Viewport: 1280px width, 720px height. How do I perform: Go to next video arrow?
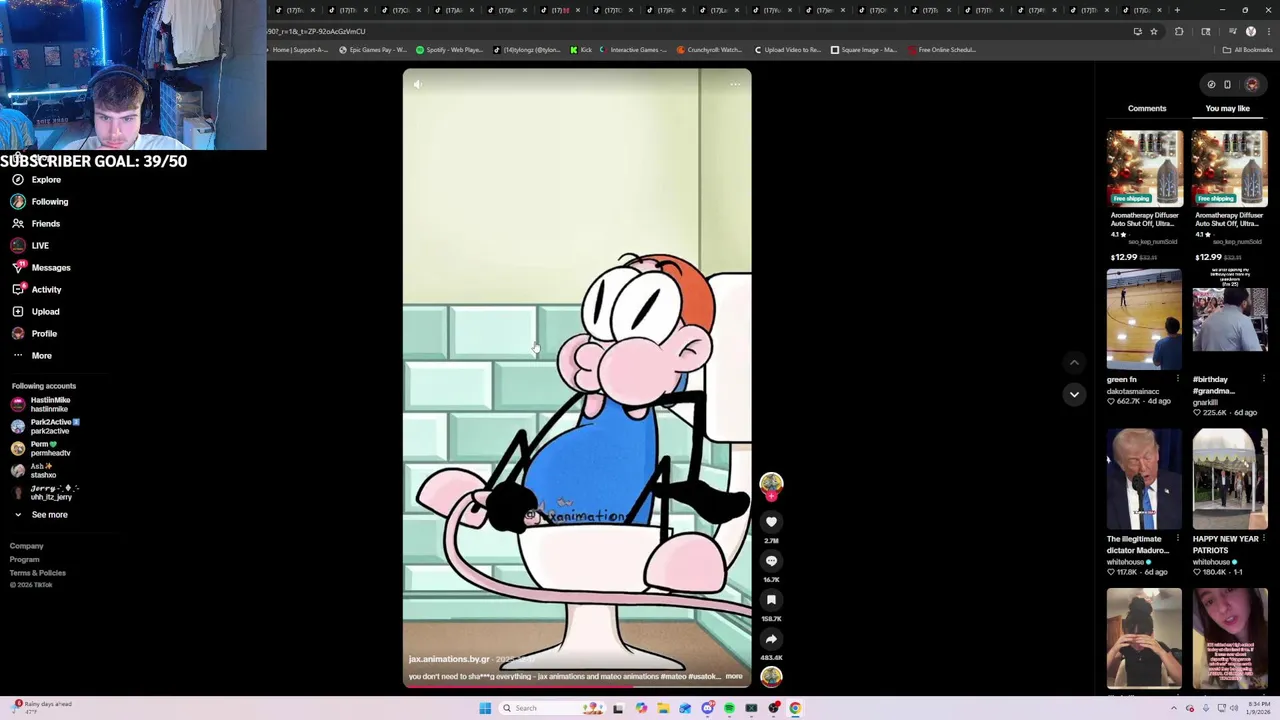pyautogui.click(x=1074, y=394)
